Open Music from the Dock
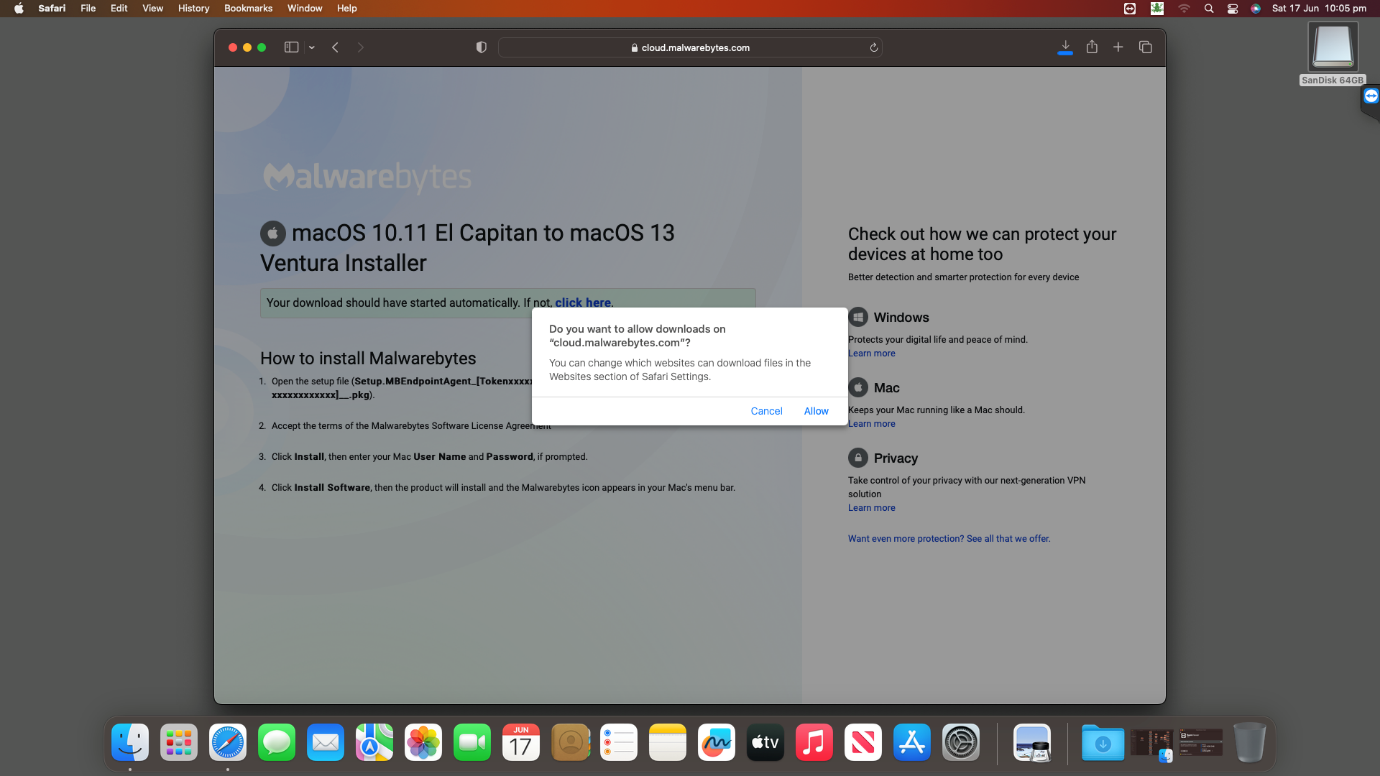Image resolution: width=1380 pixels, height=776 pixels. click(x=815, y=742)
